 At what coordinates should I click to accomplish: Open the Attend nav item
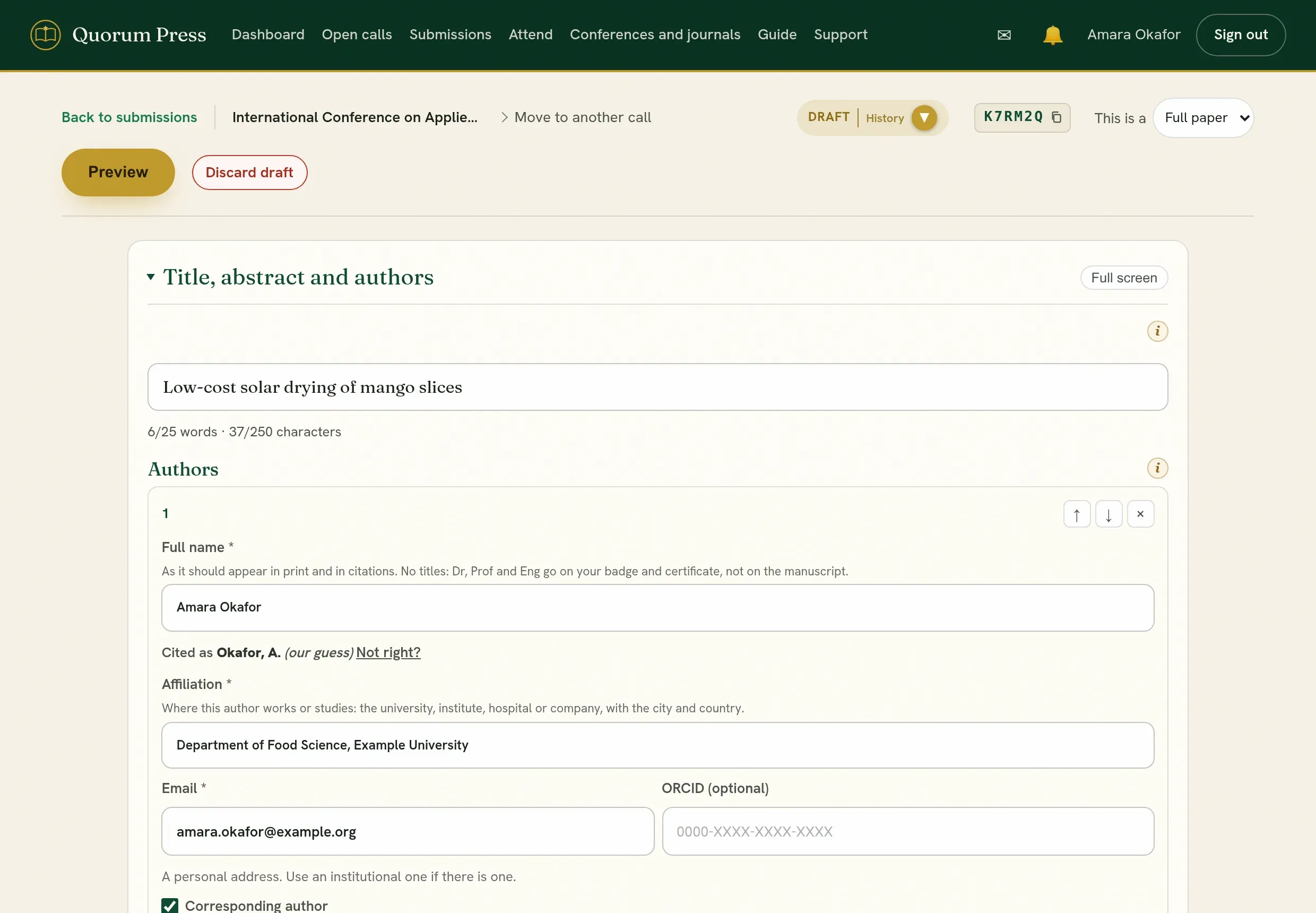[530, 35]
